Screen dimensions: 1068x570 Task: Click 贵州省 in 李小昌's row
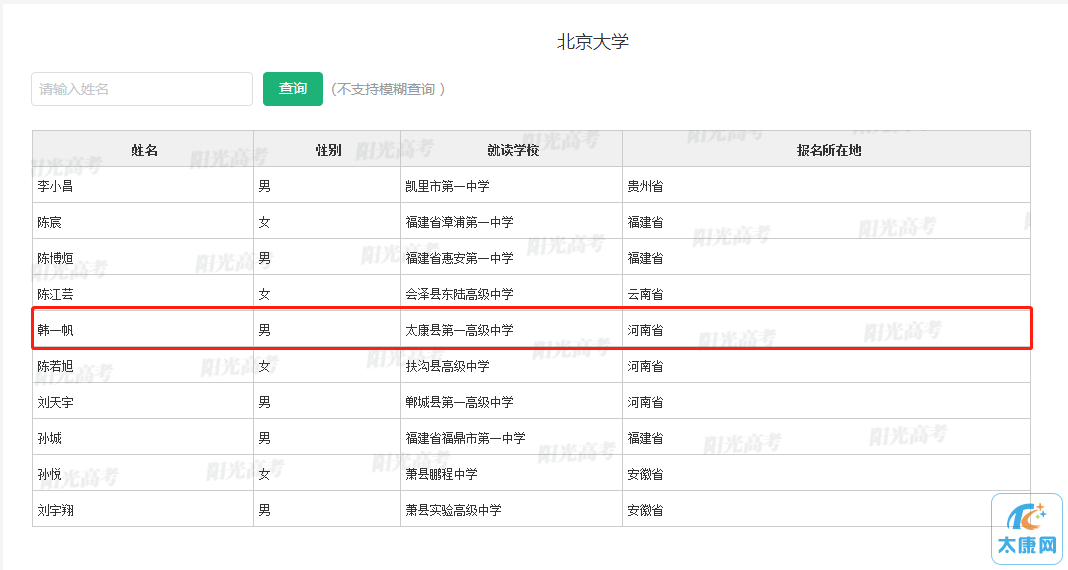click(x=645, y=186)
